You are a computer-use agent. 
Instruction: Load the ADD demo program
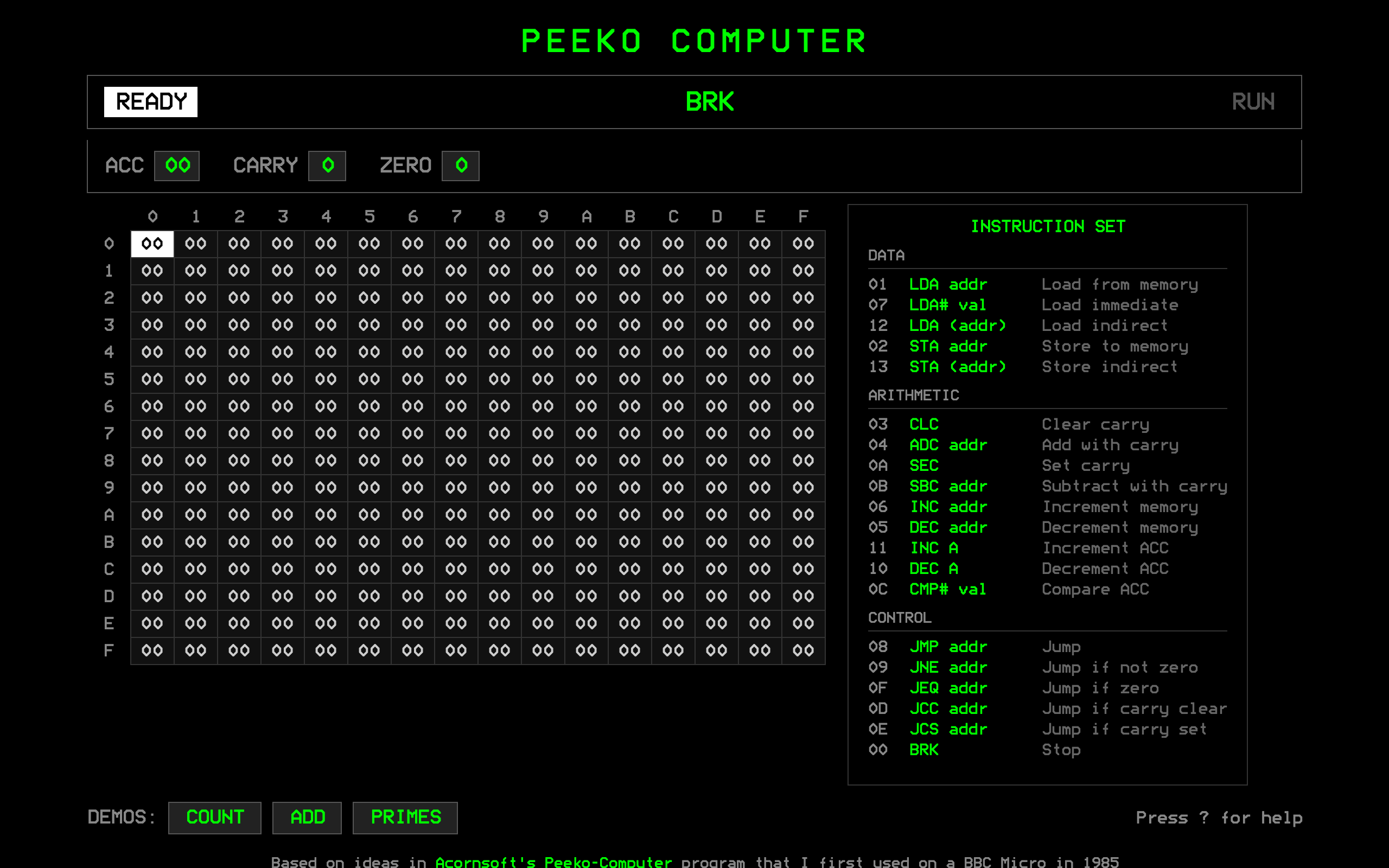[307, 818]
